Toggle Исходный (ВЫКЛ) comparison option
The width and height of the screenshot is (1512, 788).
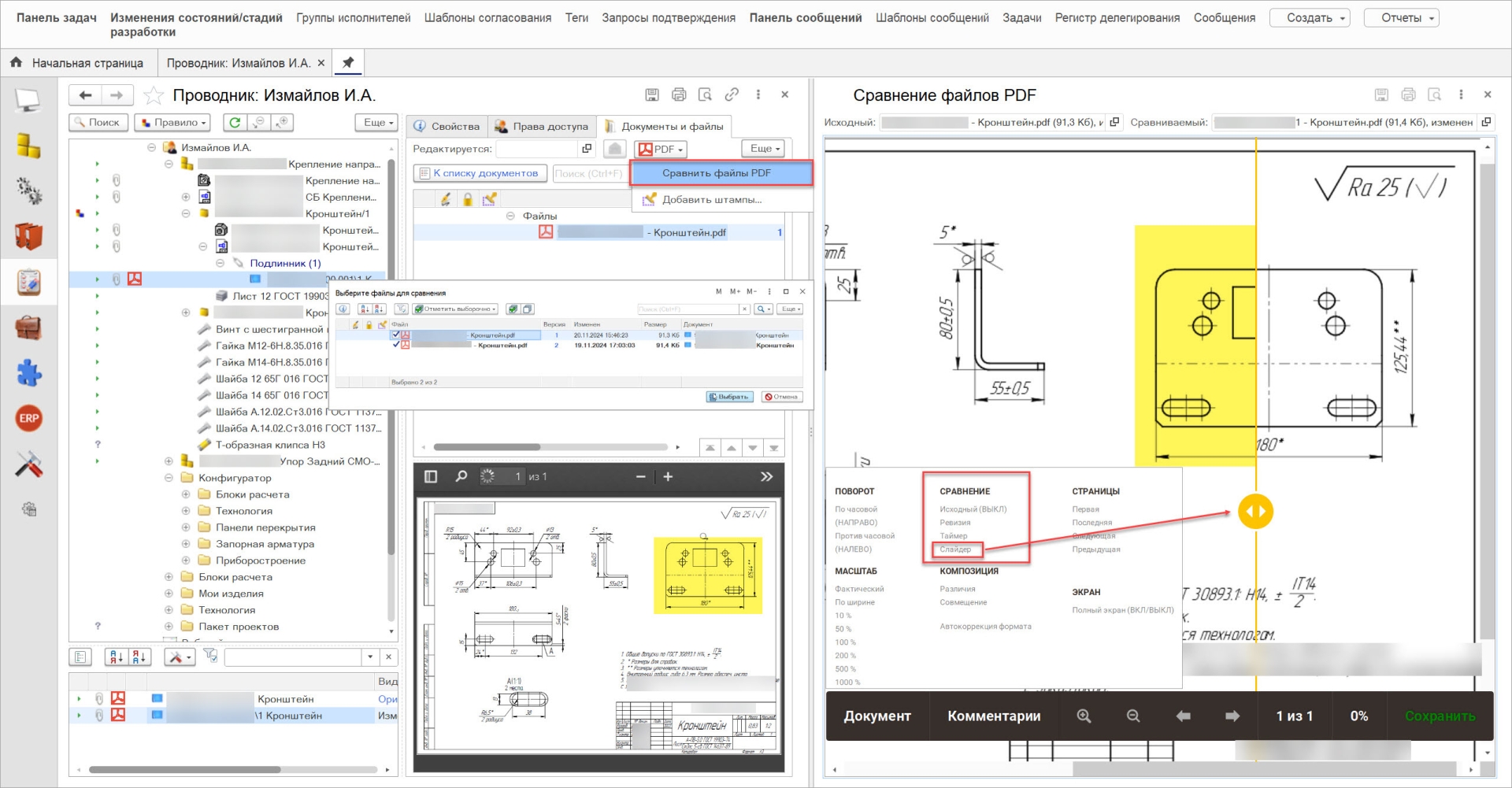pos(973,509)
